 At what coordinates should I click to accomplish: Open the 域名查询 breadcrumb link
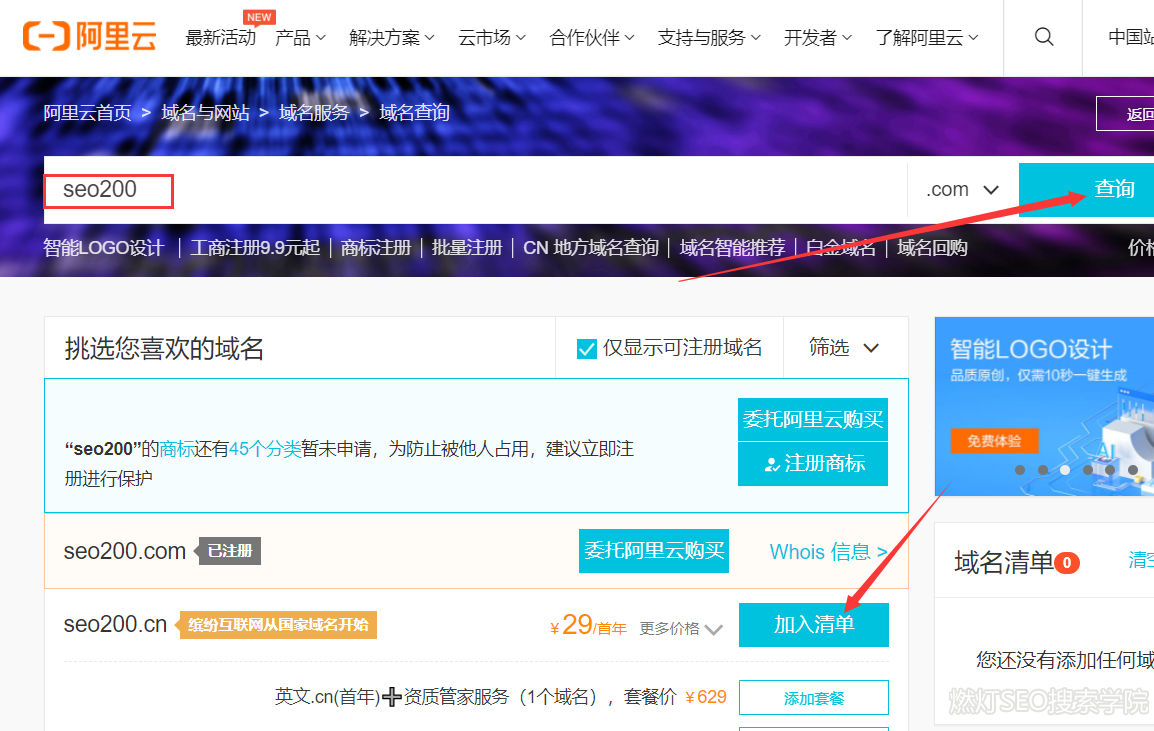[x=414, y=113]
